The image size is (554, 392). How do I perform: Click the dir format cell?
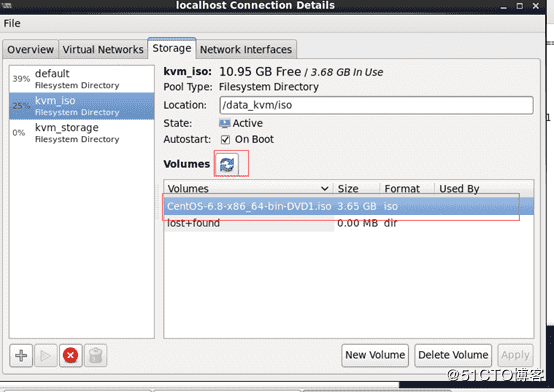pos(390,223)
